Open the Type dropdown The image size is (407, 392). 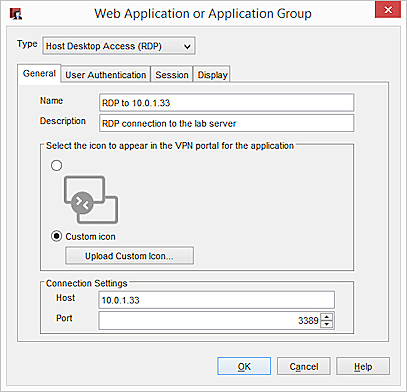(119, 46)
